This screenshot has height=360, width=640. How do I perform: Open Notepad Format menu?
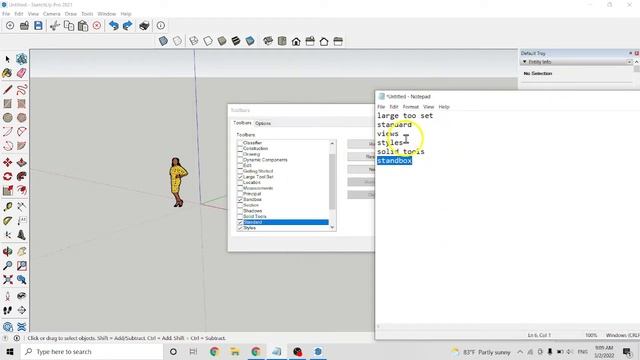(x=411, y=107)
